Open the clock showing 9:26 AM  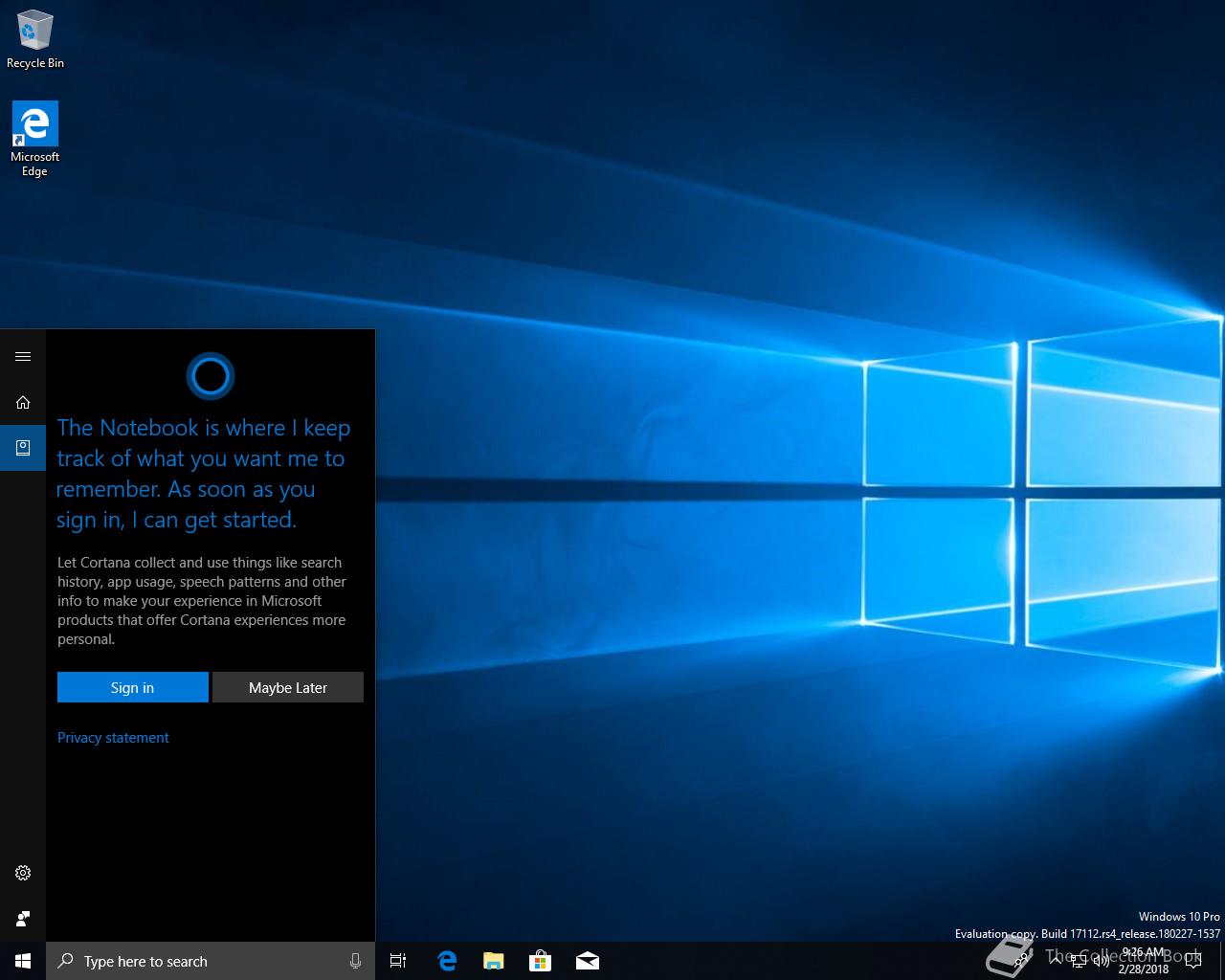point(1144,961)
